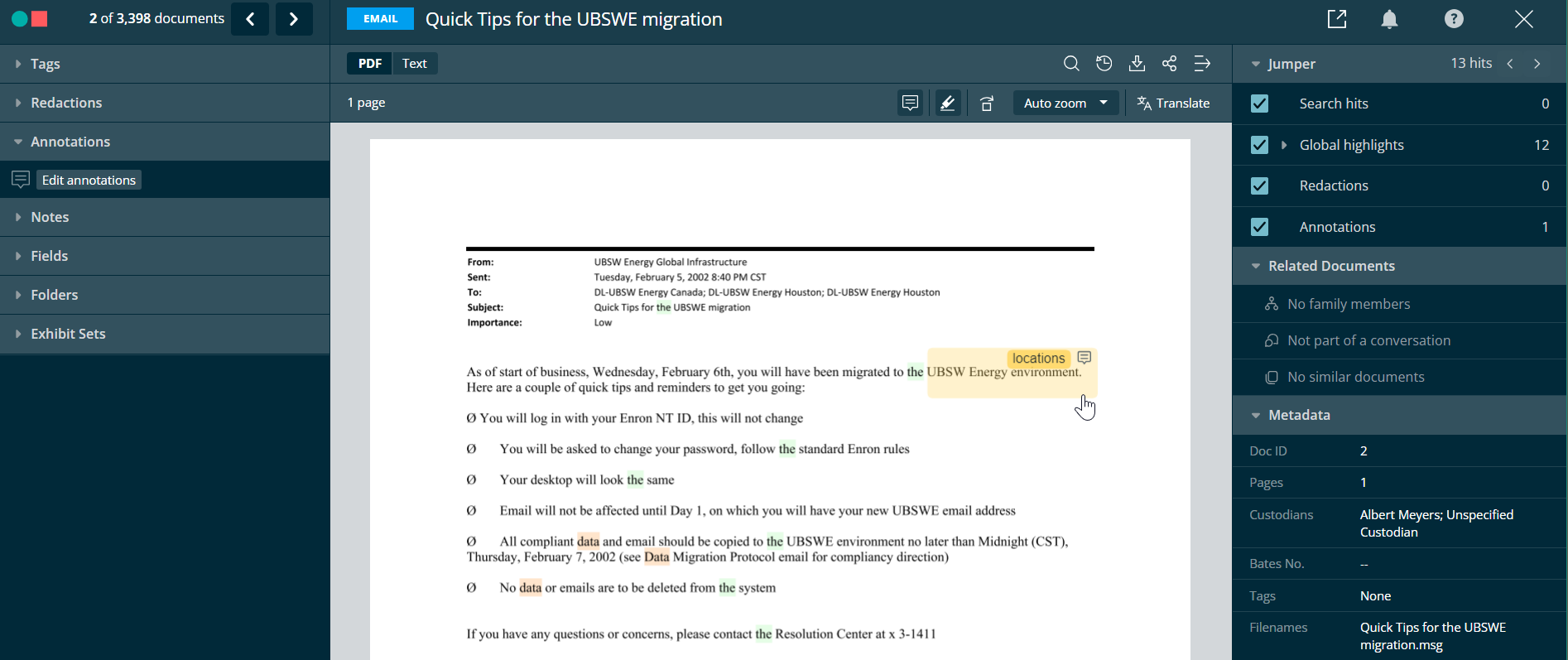Click '2 of 3,398 documents' counter
1568x660 pixels.
[x=156, y=18]
